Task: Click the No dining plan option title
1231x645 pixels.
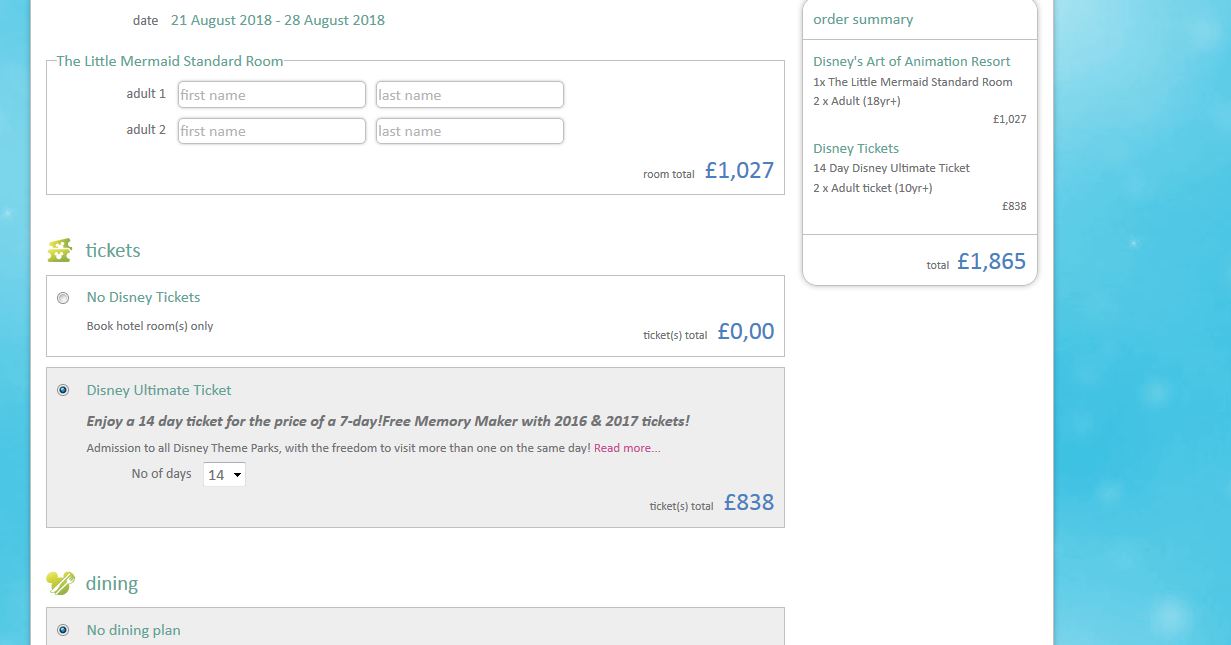Action: pyautogui.click(x=133, y=630)
